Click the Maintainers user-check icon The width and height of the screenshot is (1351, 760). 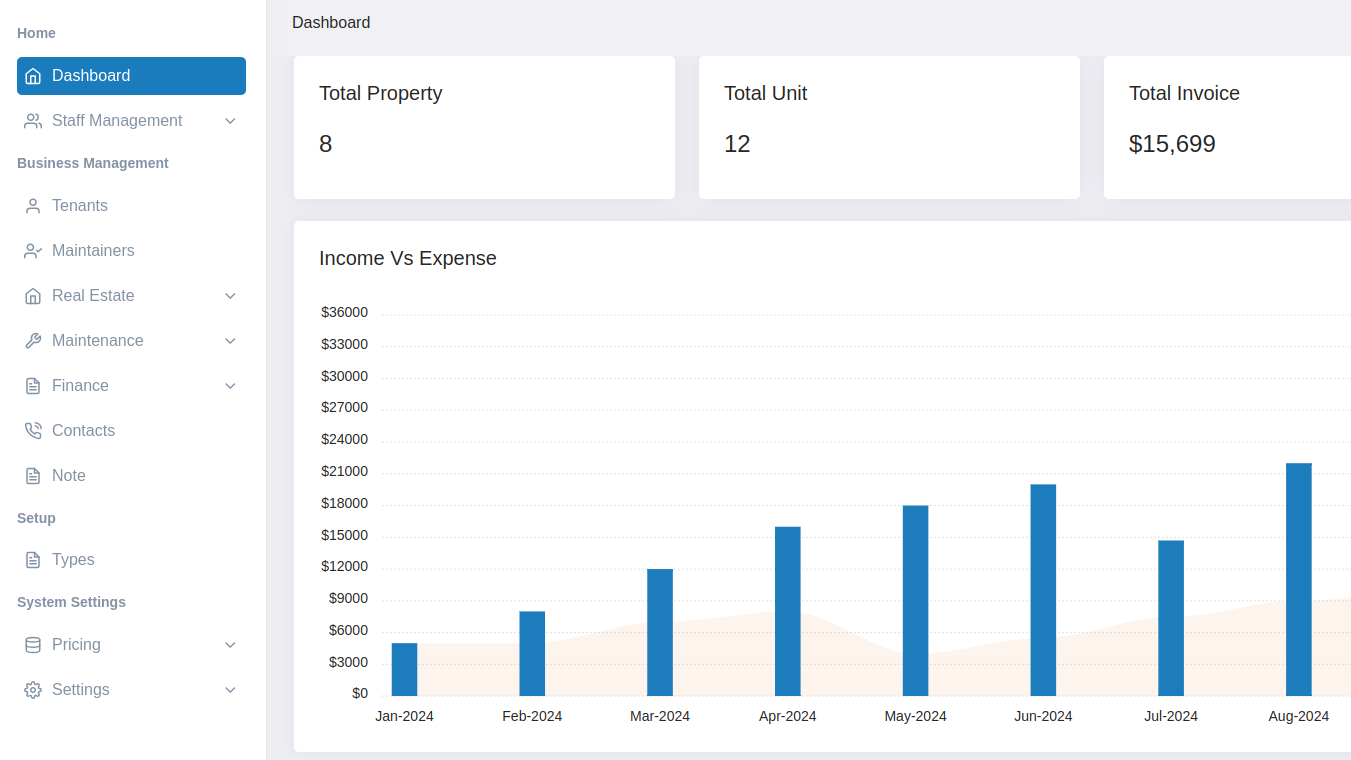coord(33,251)
